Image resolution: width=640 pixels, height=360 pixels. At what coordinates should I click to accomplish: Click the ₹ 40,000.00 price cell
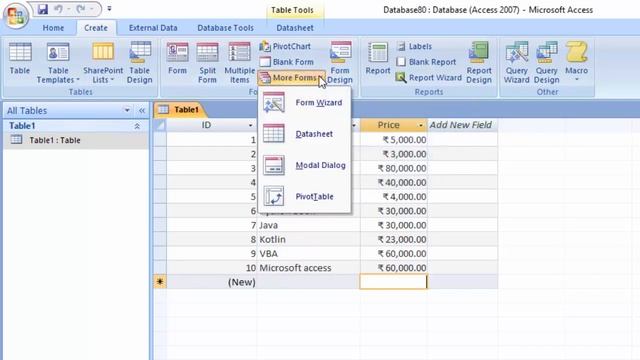[x=393, y=182]
